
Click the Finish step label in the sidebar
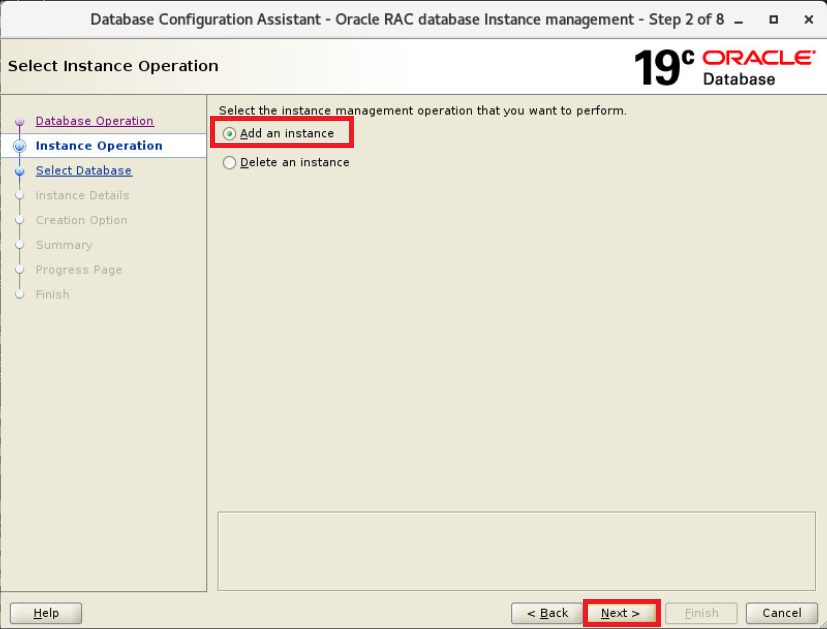click(x=53, y=294)
